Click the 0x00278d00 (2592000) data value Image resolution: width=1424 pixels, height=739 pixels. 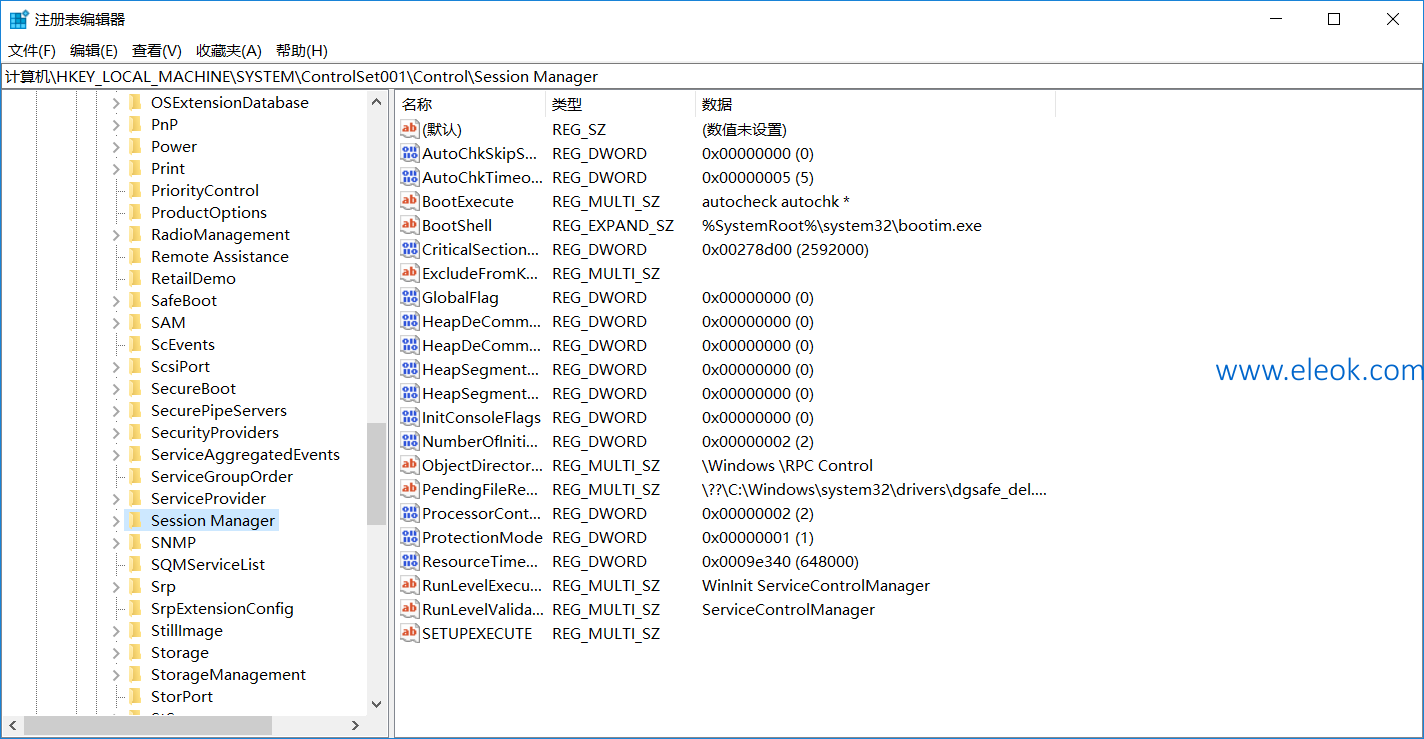tap(785, 249)
